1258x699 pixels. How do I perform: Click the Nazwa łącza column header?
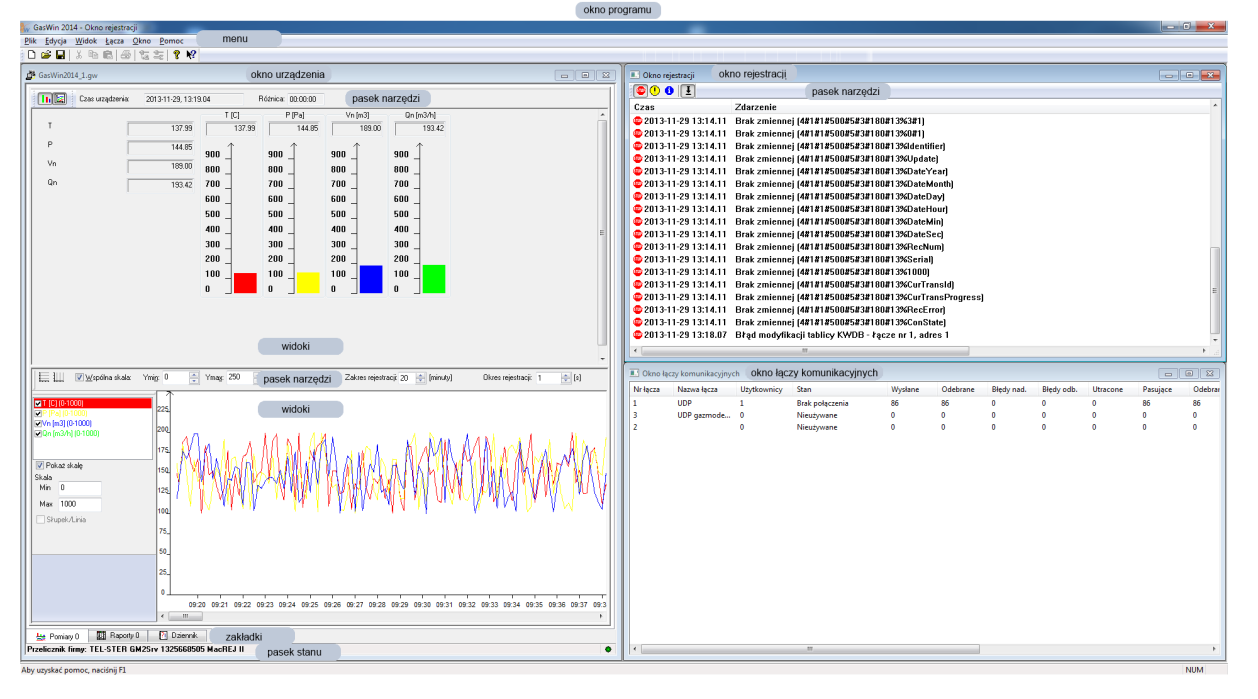(704, 388)
